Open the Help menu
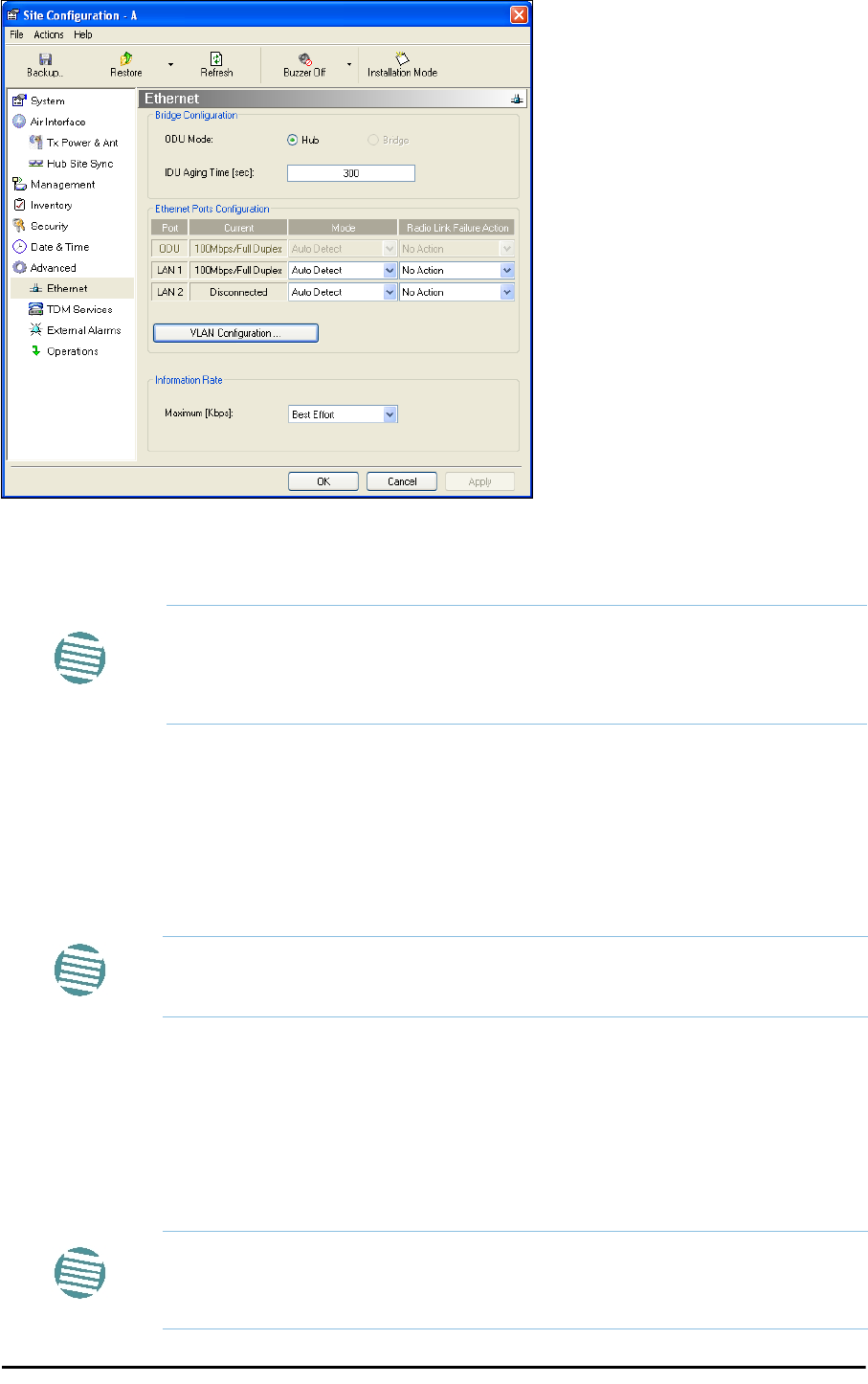Viewport: 868px width, 1384px height. tap(83, 34)
